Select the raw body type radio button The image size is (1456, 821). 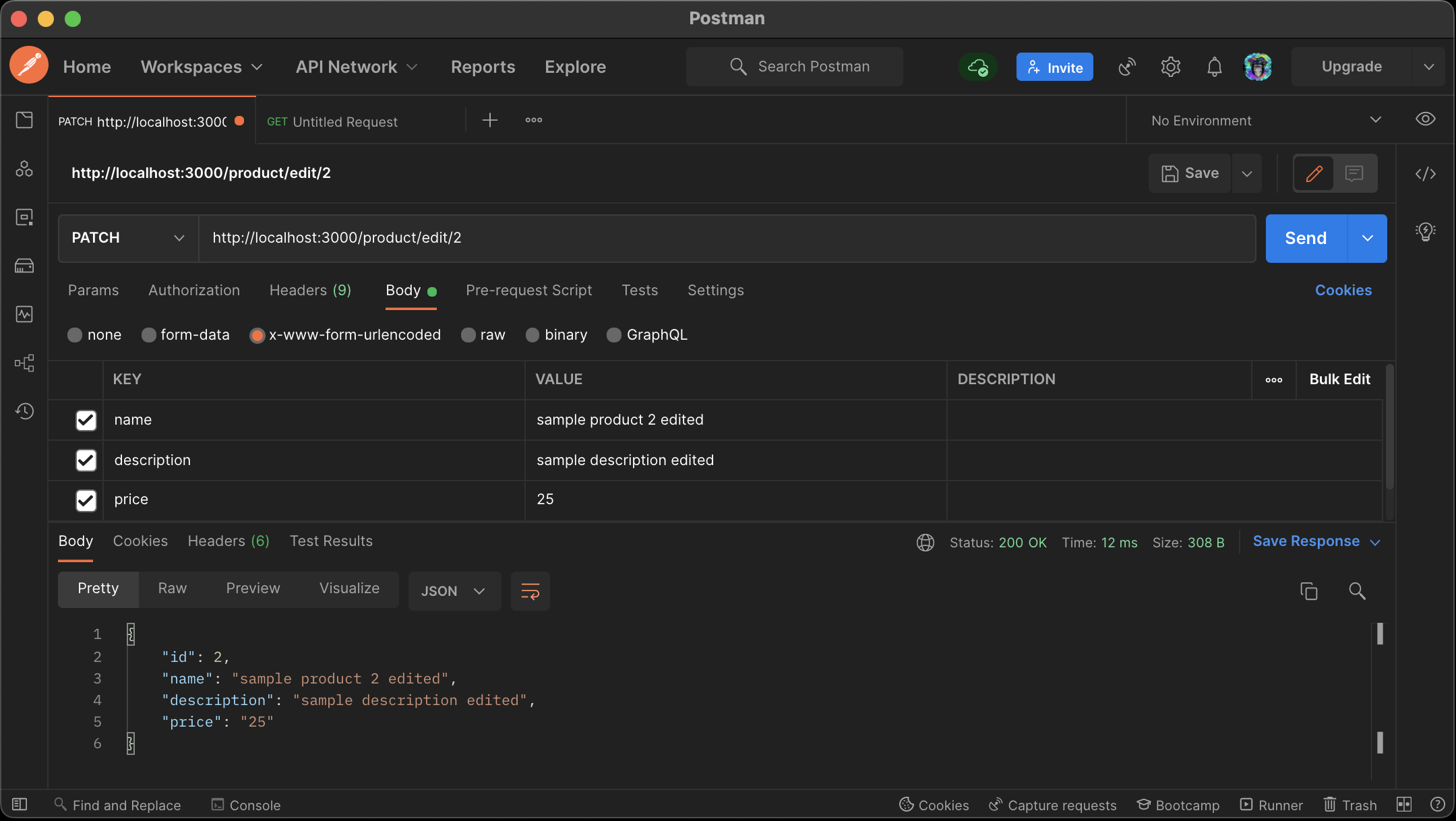(x=468, y=335)
